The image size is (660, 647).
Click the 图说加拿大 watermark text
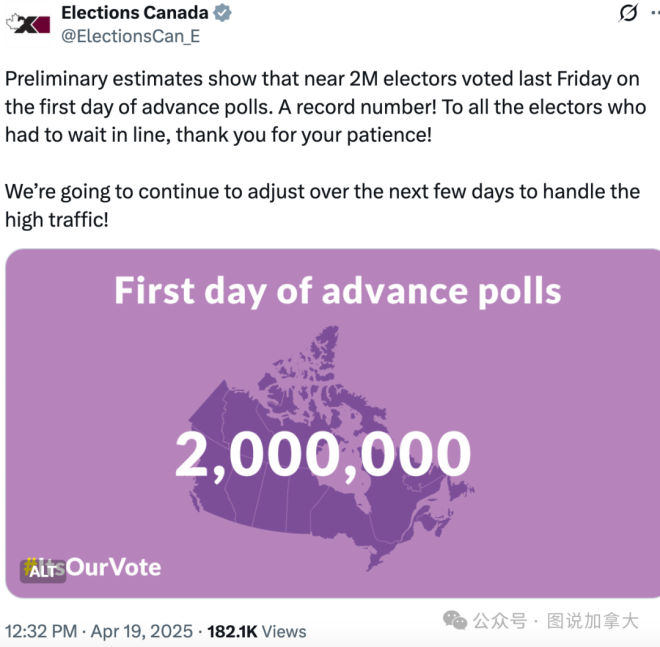592,621
